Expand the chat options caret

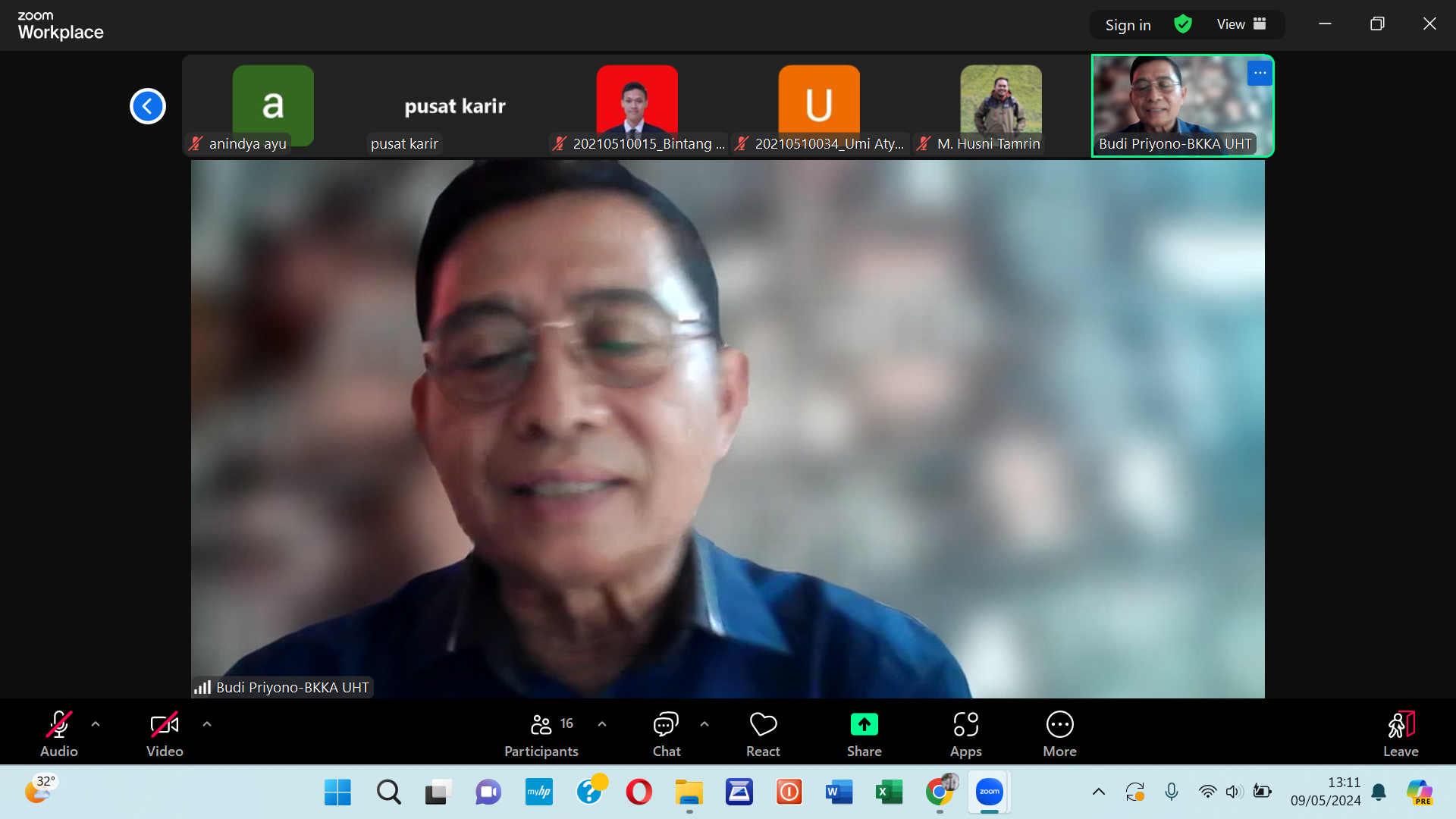[x=704, y=724]
